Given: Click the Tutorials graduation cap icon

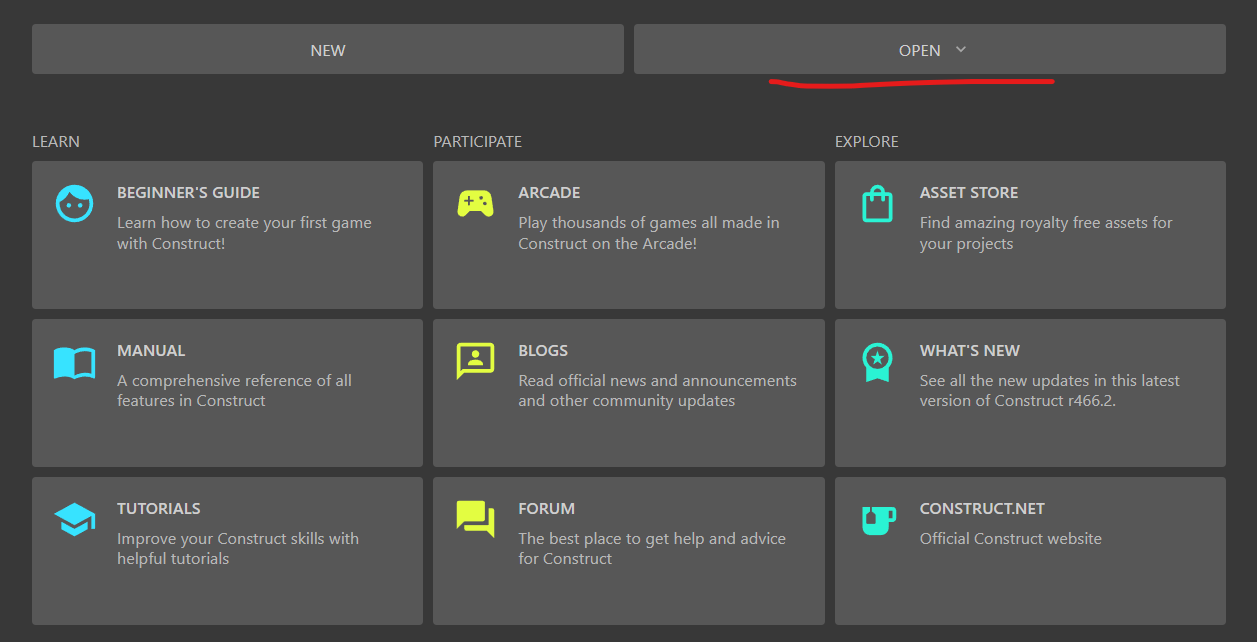Looking at the screenshot, I should (x=74, y=519).
